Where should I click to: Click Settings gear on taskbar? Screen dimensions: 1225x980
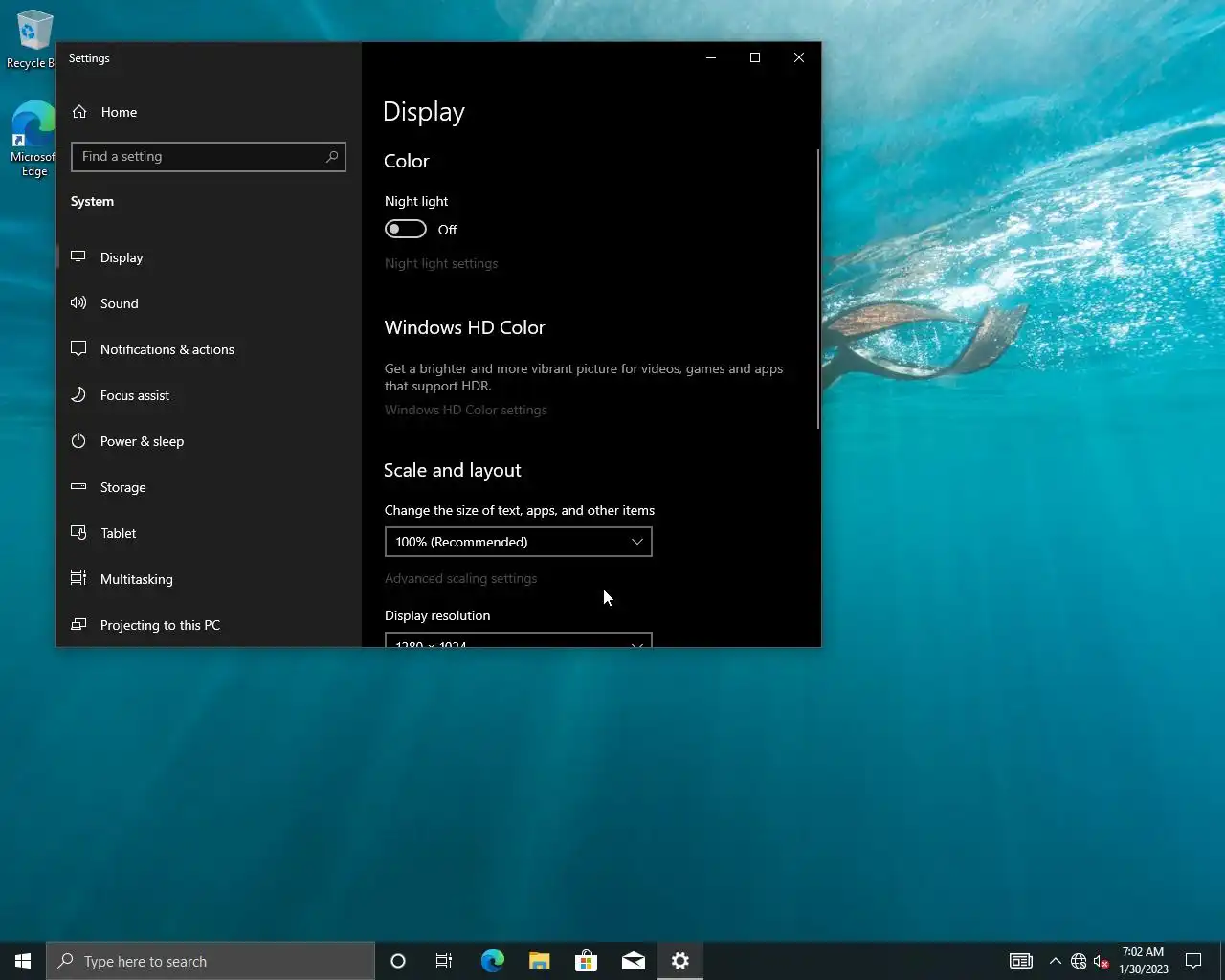679,961
